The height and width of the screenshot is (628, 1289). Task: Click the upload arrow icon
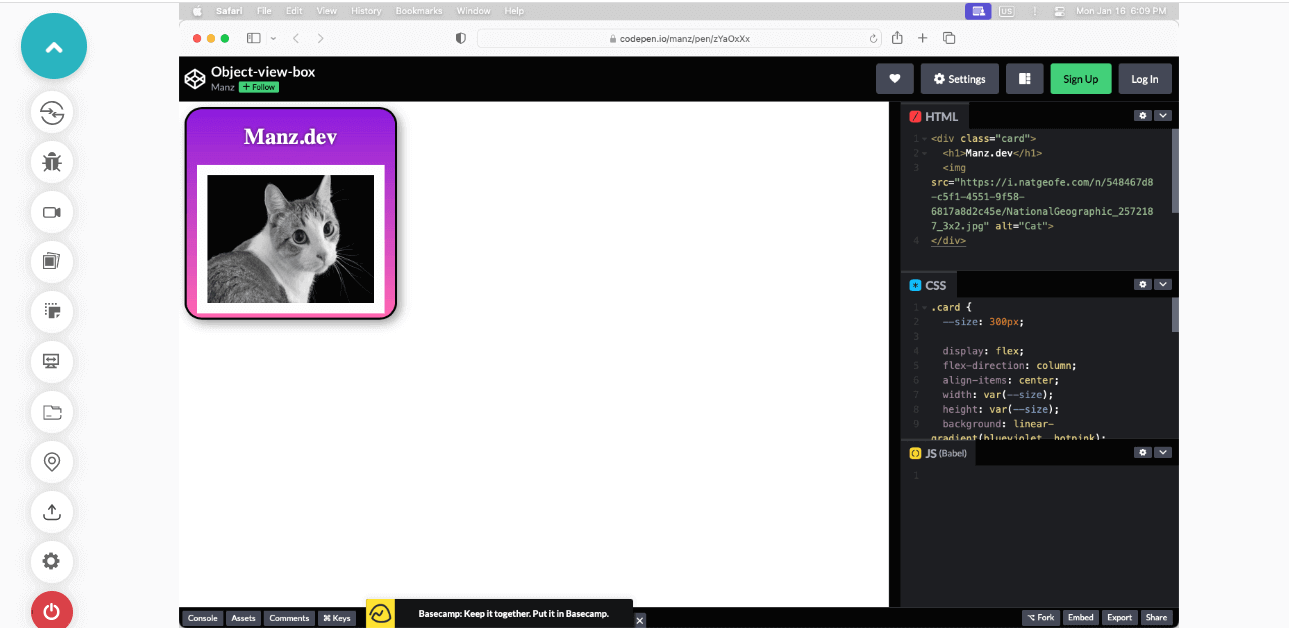(51, 512)
